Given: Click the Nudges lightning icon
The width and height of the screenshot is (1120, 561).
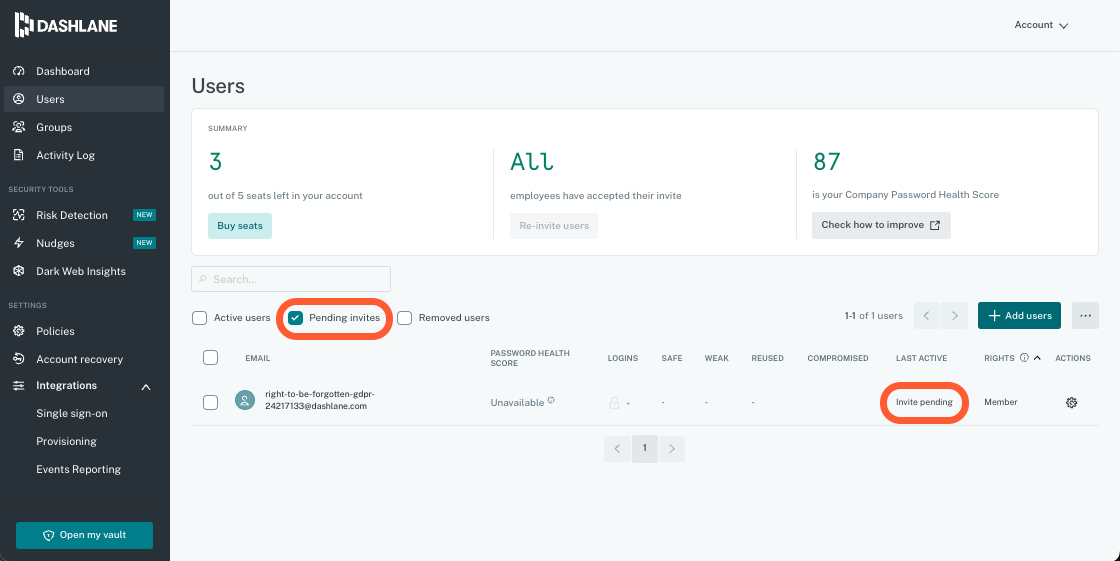Looking at the screenshot, I should click(18, 243).
